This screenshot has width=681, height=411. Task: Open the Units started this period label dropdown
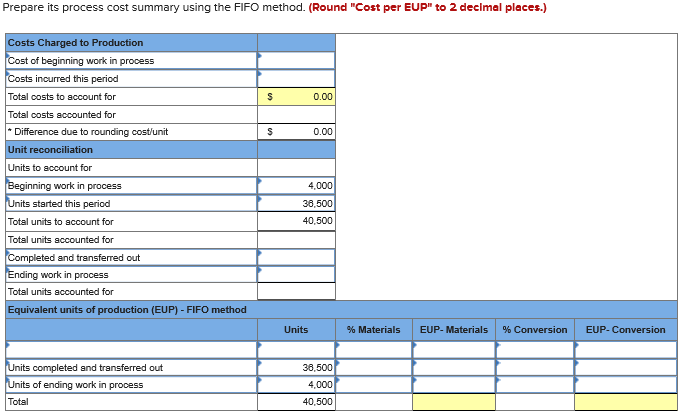pos(132,203)
